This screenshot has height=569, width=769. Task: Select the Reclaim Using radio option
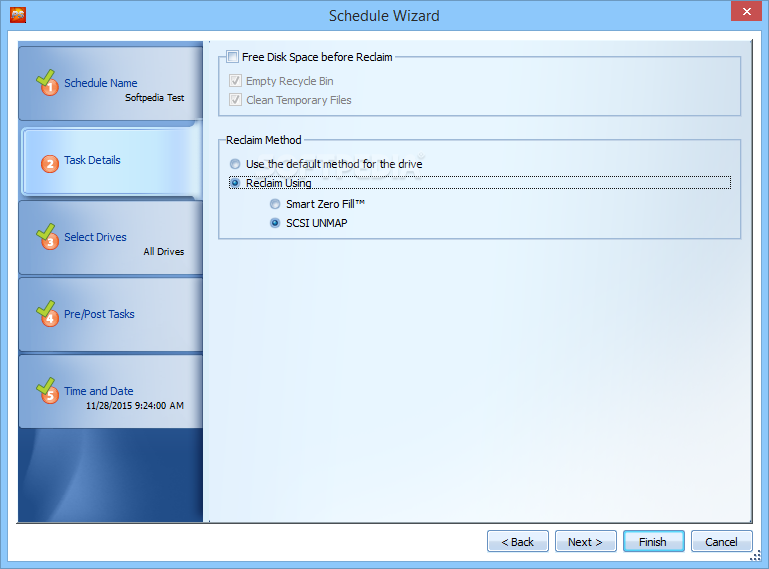[x=235, y=183]
